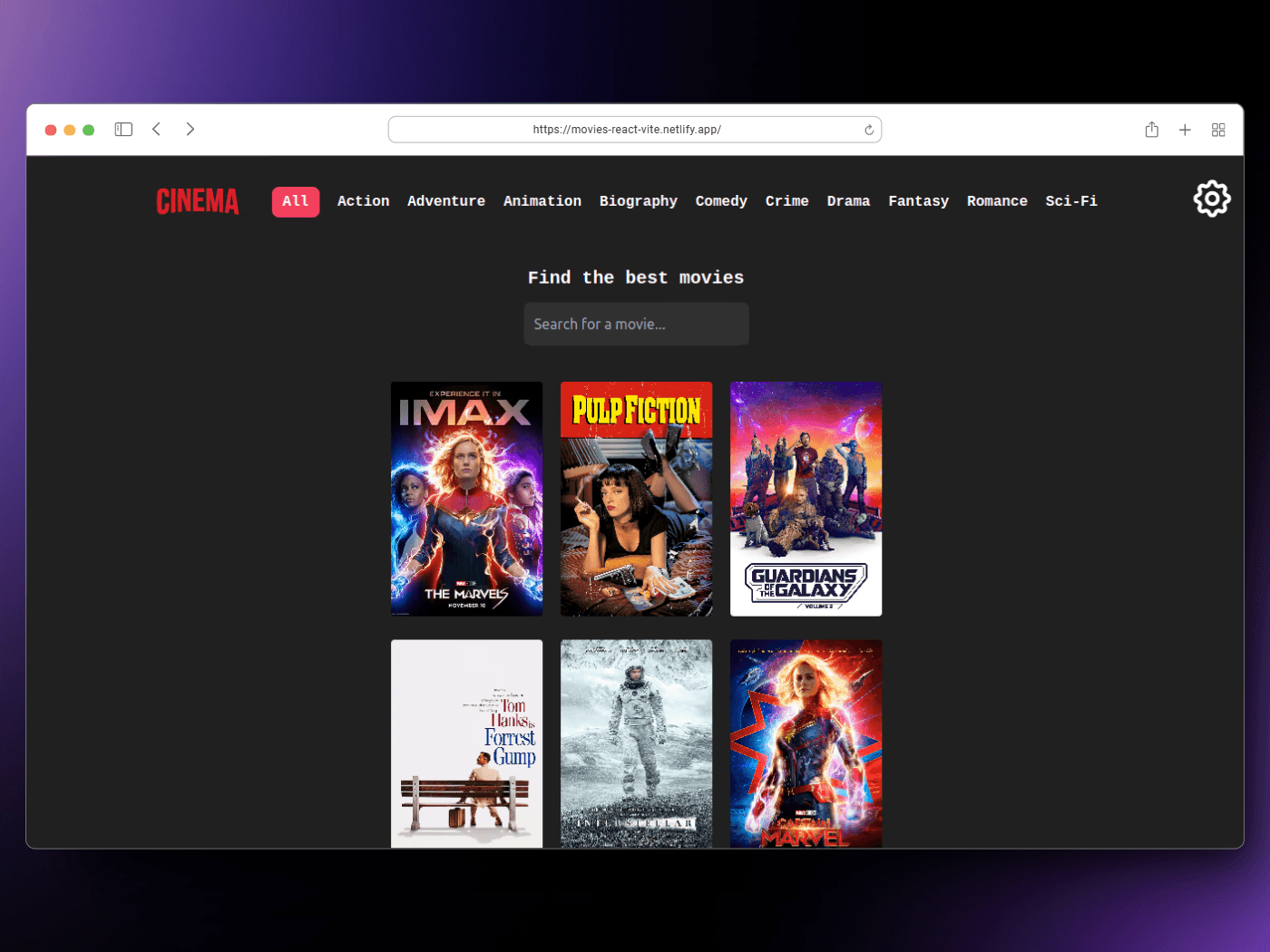The width and height of the screenshot is (1270, 952).
Task: Pick the Sci-Fi genre
Action: coord(1071,201)
